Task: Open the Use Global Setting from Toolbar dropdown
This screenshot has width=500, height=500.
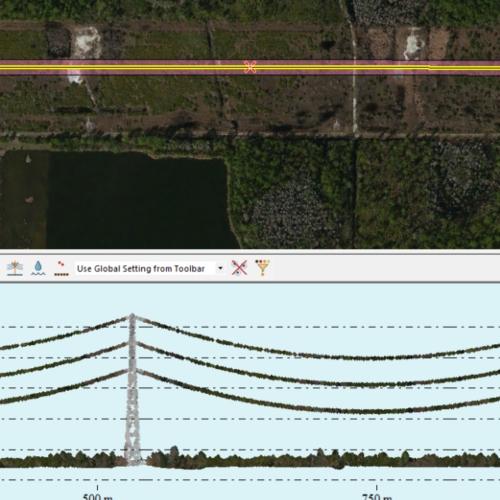Action: [x=149, y=268]
